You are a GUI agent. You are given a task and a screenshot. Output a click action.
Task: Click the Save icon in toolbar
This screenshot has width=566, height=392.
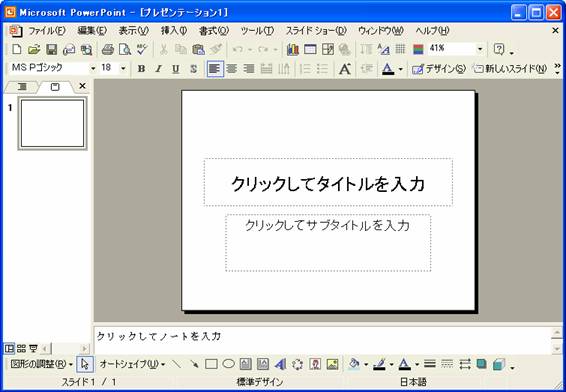[51, 49]
